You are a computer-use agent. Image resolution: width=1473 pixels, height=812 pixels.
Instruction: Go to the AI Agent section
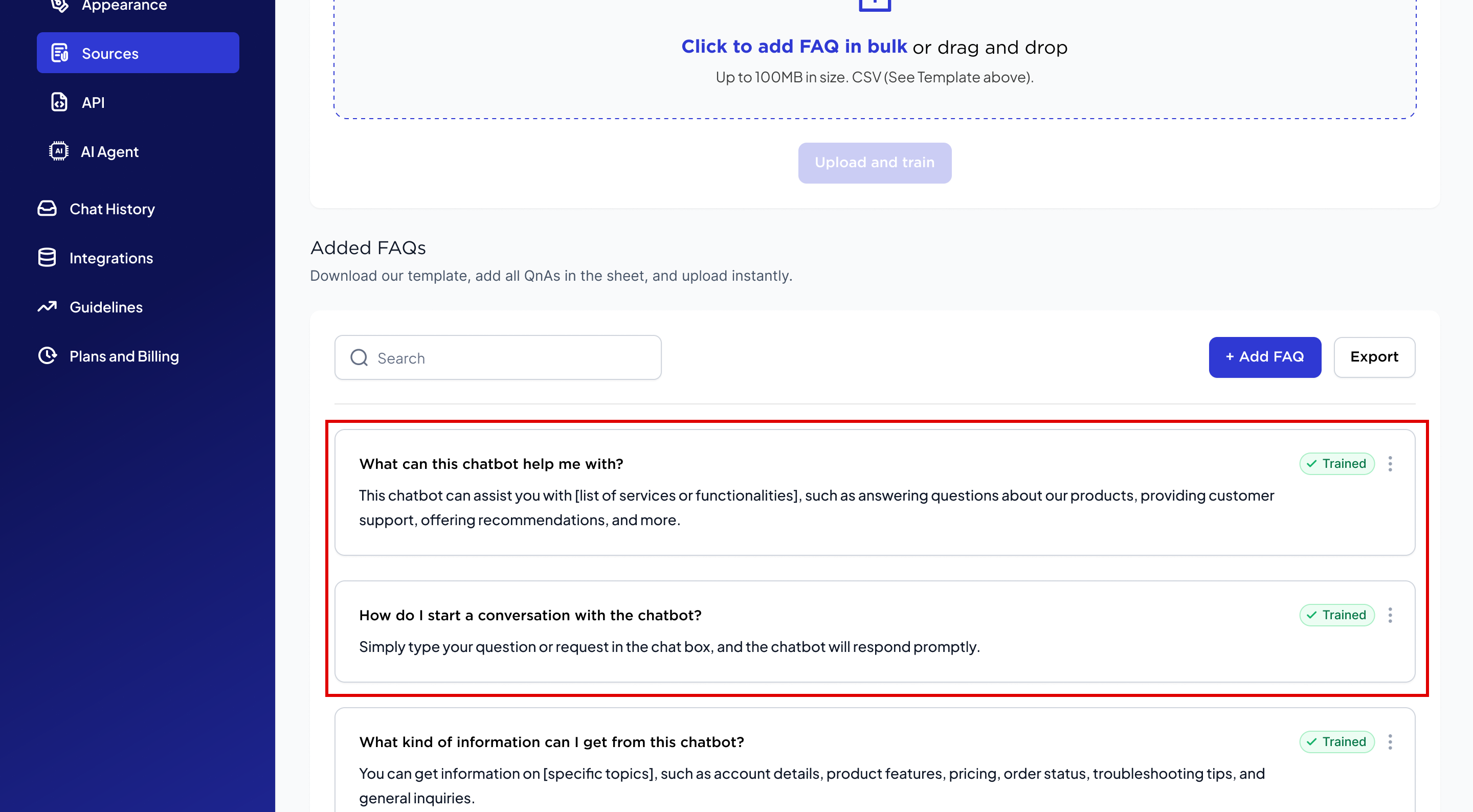(x=109, y=151)
